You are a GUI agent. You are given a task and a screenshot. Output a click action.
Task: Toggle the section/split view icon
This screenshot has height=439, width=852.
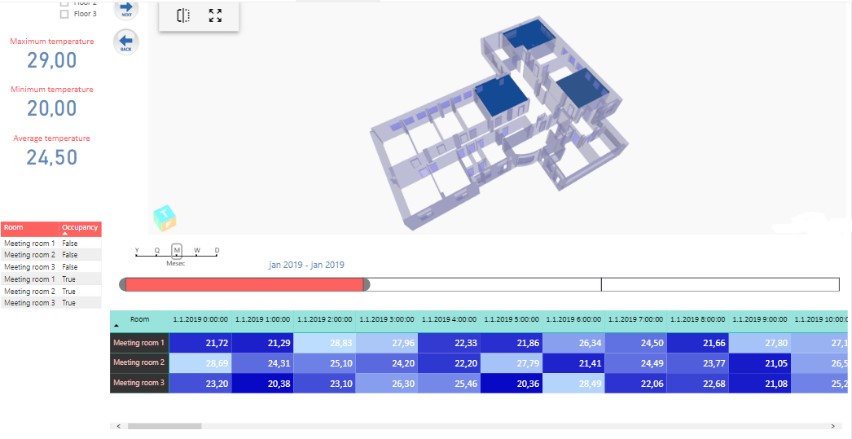pyautogui.click(x=183, y=16)
